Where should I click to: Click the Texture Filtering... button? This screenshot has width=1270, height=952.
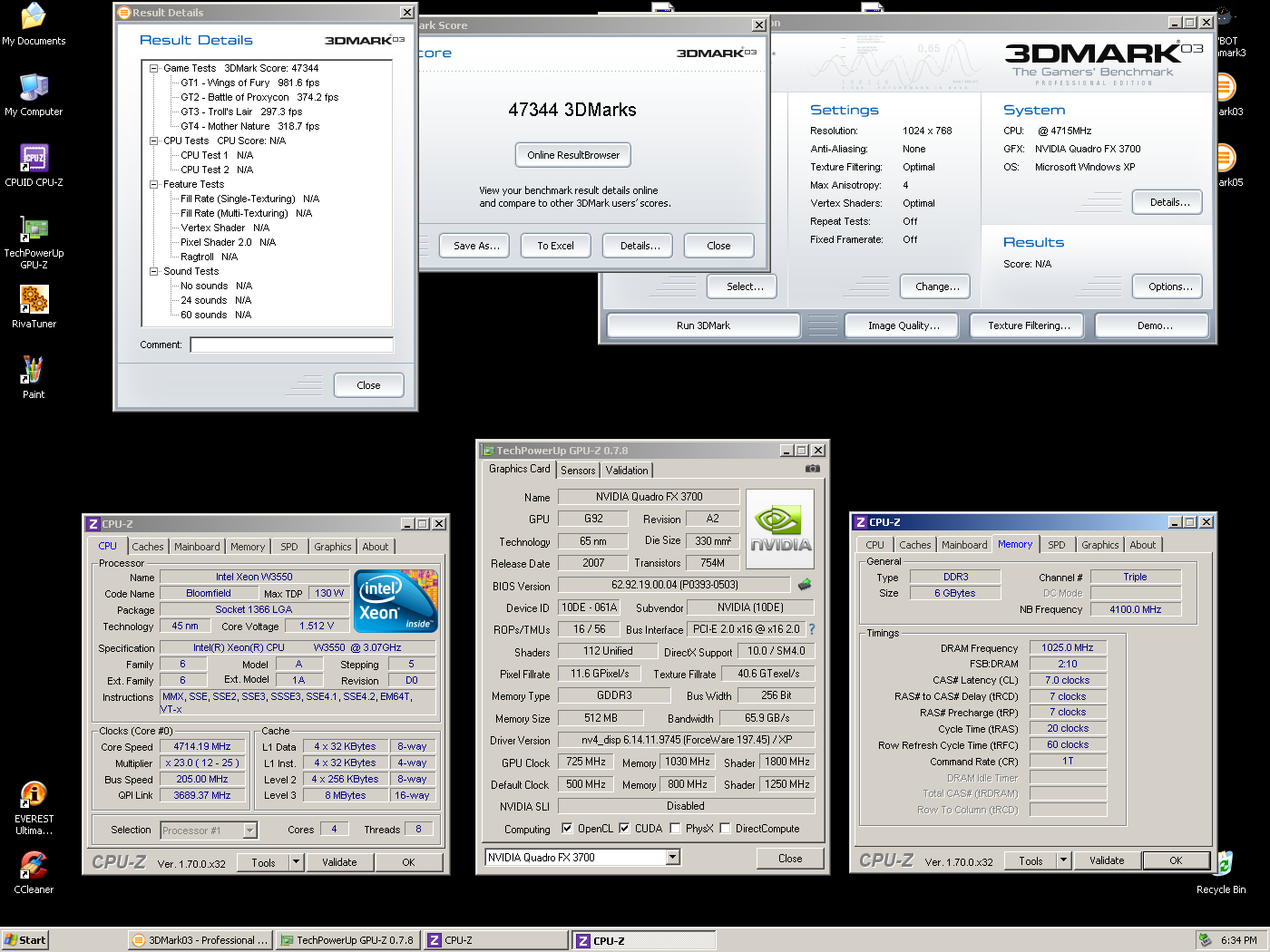1029,325
